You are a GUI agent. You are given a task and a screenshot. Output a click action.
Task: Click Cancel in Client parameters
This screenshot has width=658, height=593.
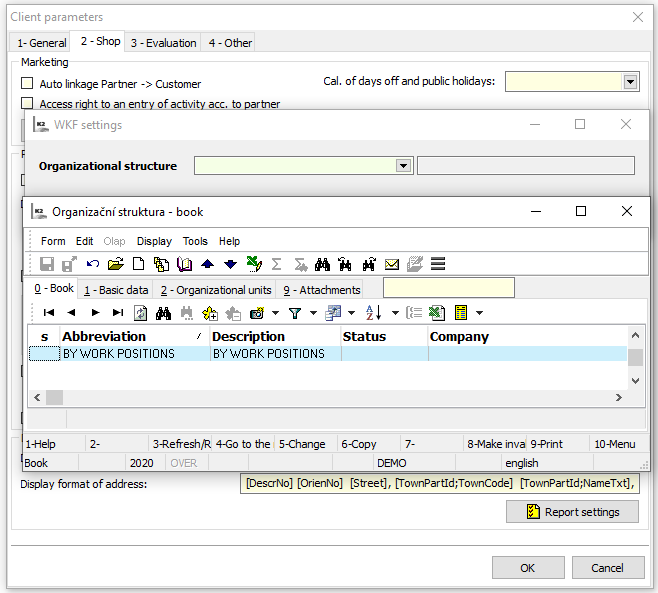(x=608, y=568)
